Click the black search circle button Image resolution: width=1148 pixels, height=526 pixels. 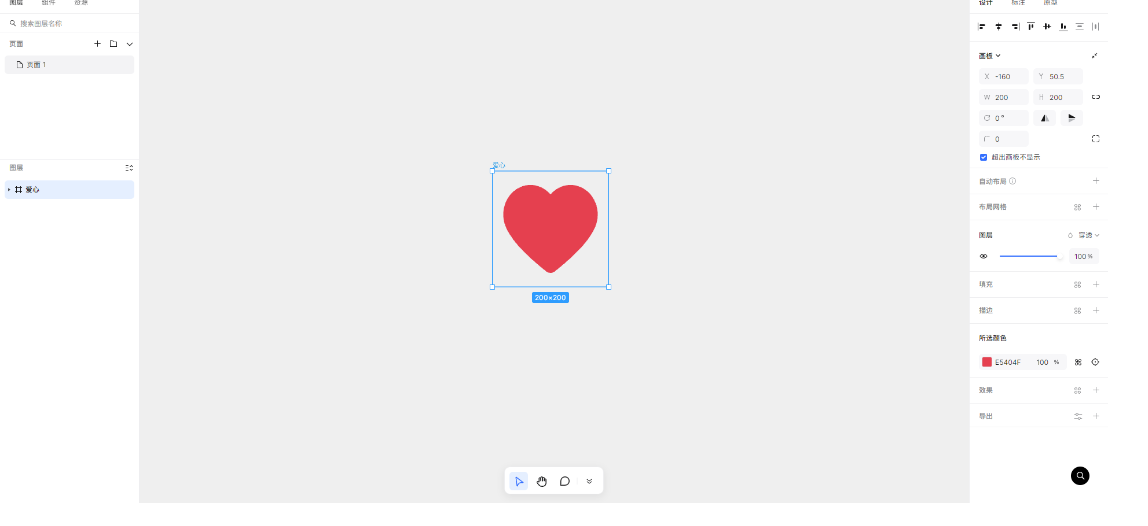(1080, 475)
